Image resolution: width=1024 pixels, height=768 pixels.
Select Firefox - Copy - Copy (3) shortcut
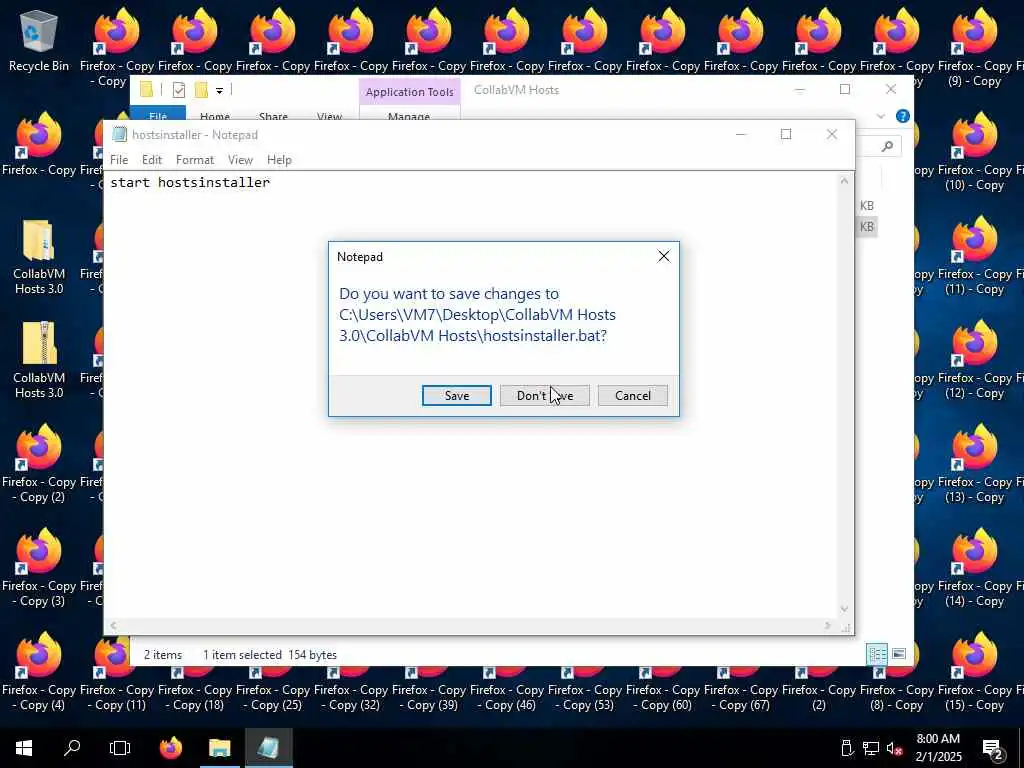coord(39,568)
